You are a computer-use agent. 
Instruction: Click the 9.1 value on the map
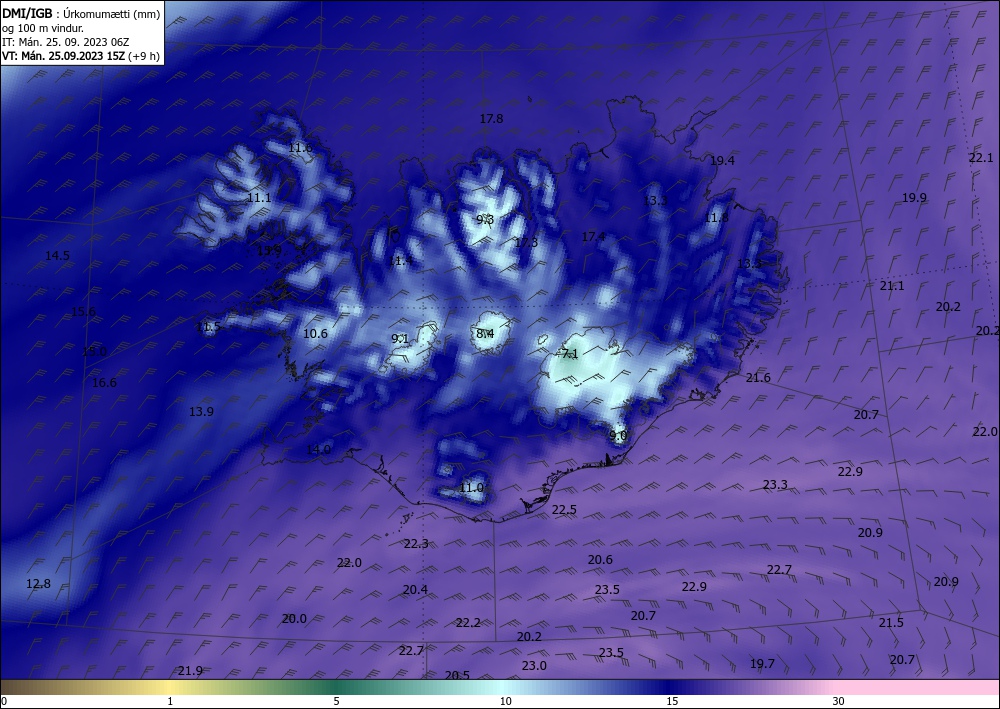(x=400, y=339)
